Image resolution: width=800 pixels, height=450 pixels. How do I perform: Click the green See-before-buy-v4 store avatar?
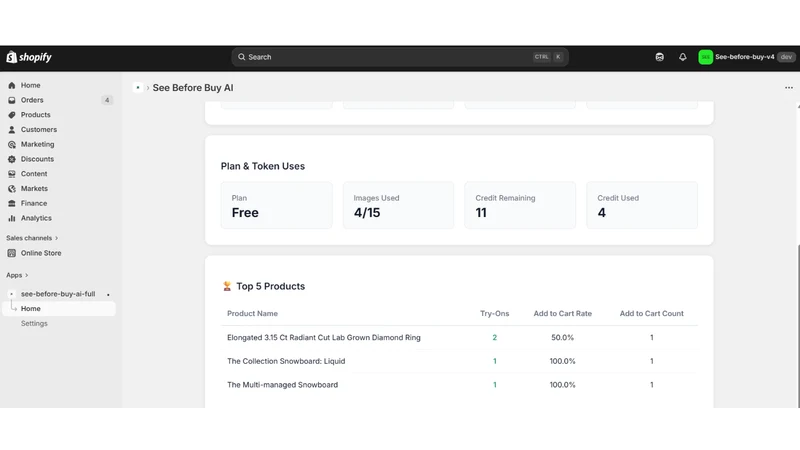[x=706, y=57]
